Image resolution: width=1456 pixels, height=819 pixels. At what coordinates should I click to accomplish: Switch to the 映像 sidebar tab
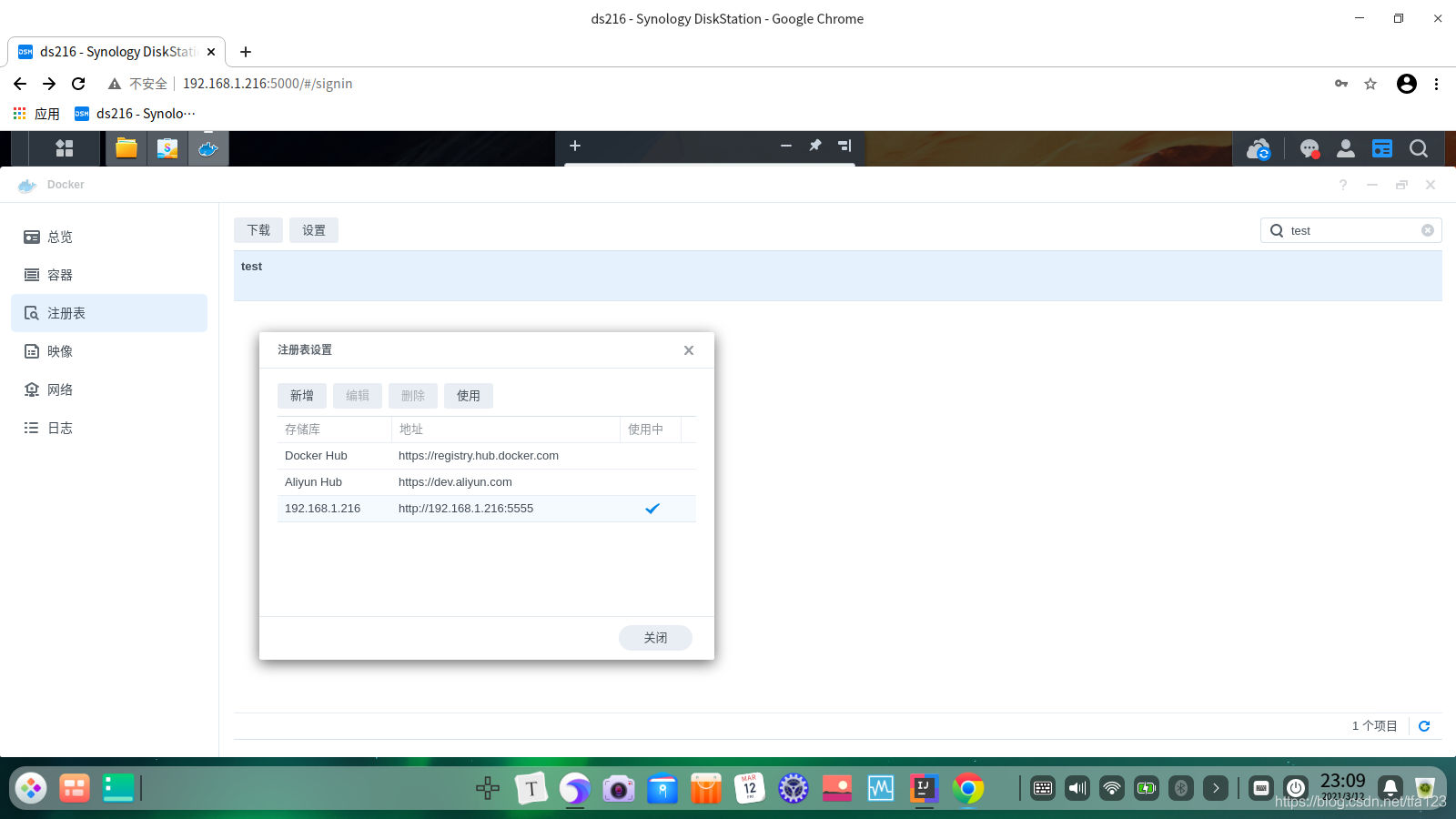tap(60, 351)
